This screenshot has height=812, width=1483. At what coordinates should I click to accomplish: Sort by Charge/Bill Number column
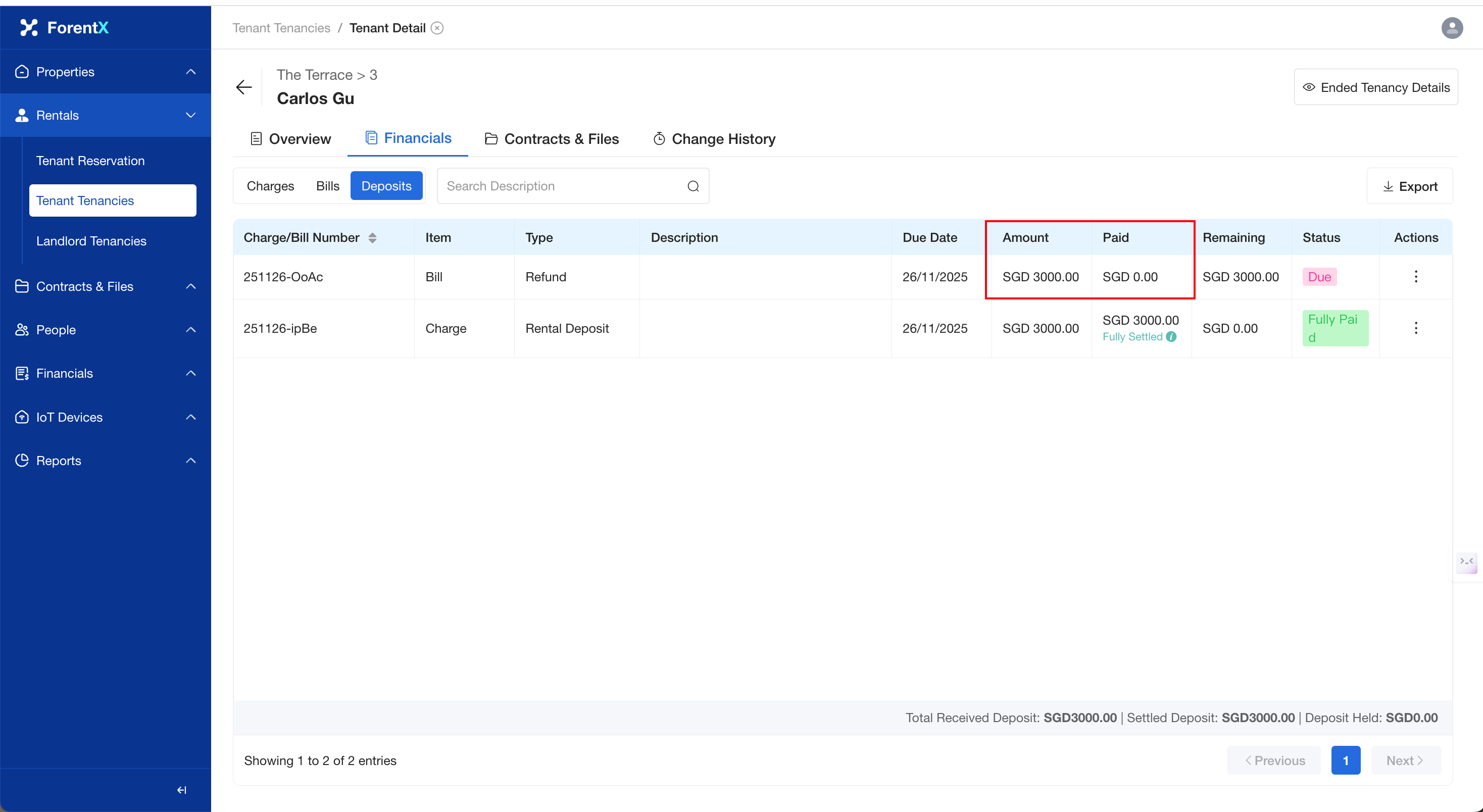[x=372, y=238]
